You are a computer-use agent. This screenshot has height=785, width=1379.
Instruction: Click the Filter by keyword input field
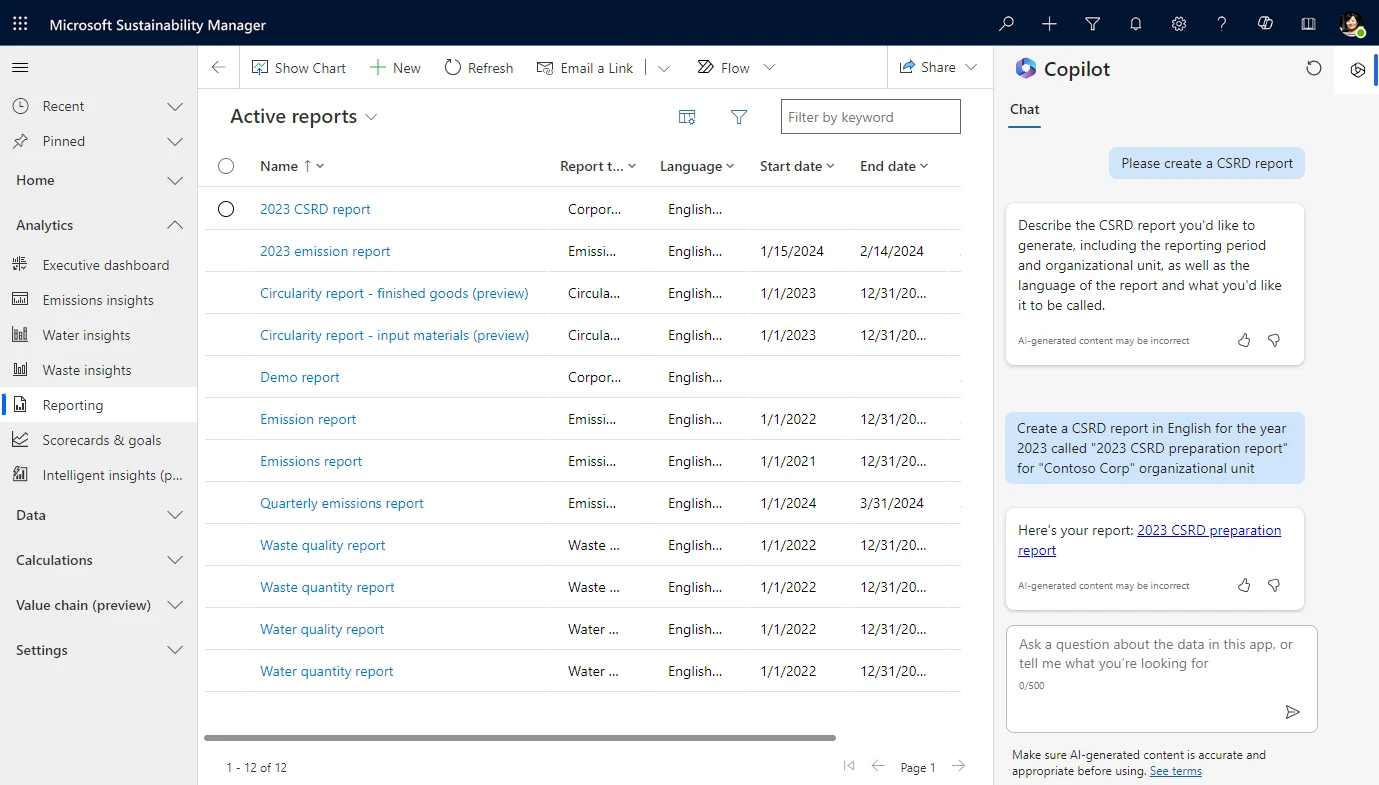pyautogui.click(x=870, y=116)
